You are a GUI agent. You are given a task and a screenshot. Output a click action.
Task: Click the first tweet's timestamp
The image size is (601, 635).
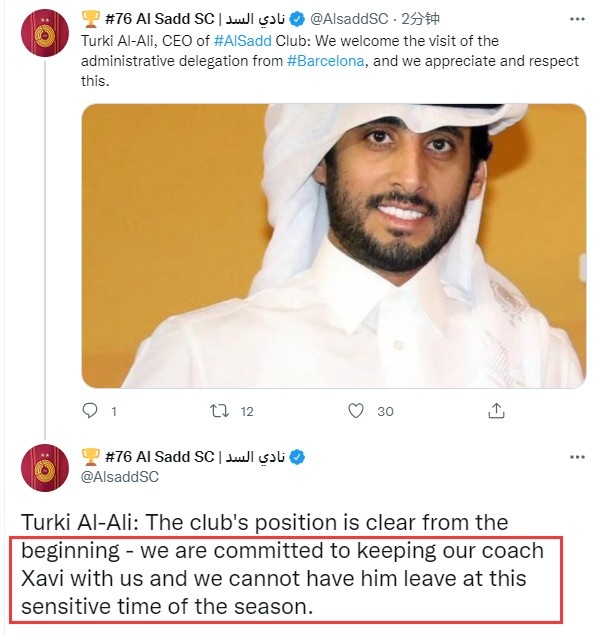pyautogui.click(x=420, y=19)
